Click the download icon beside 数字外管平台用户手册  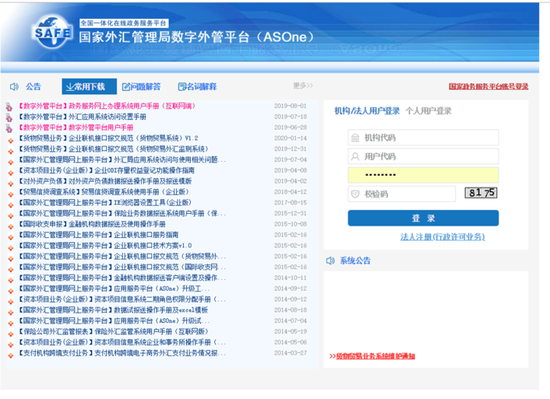[9, 128]
